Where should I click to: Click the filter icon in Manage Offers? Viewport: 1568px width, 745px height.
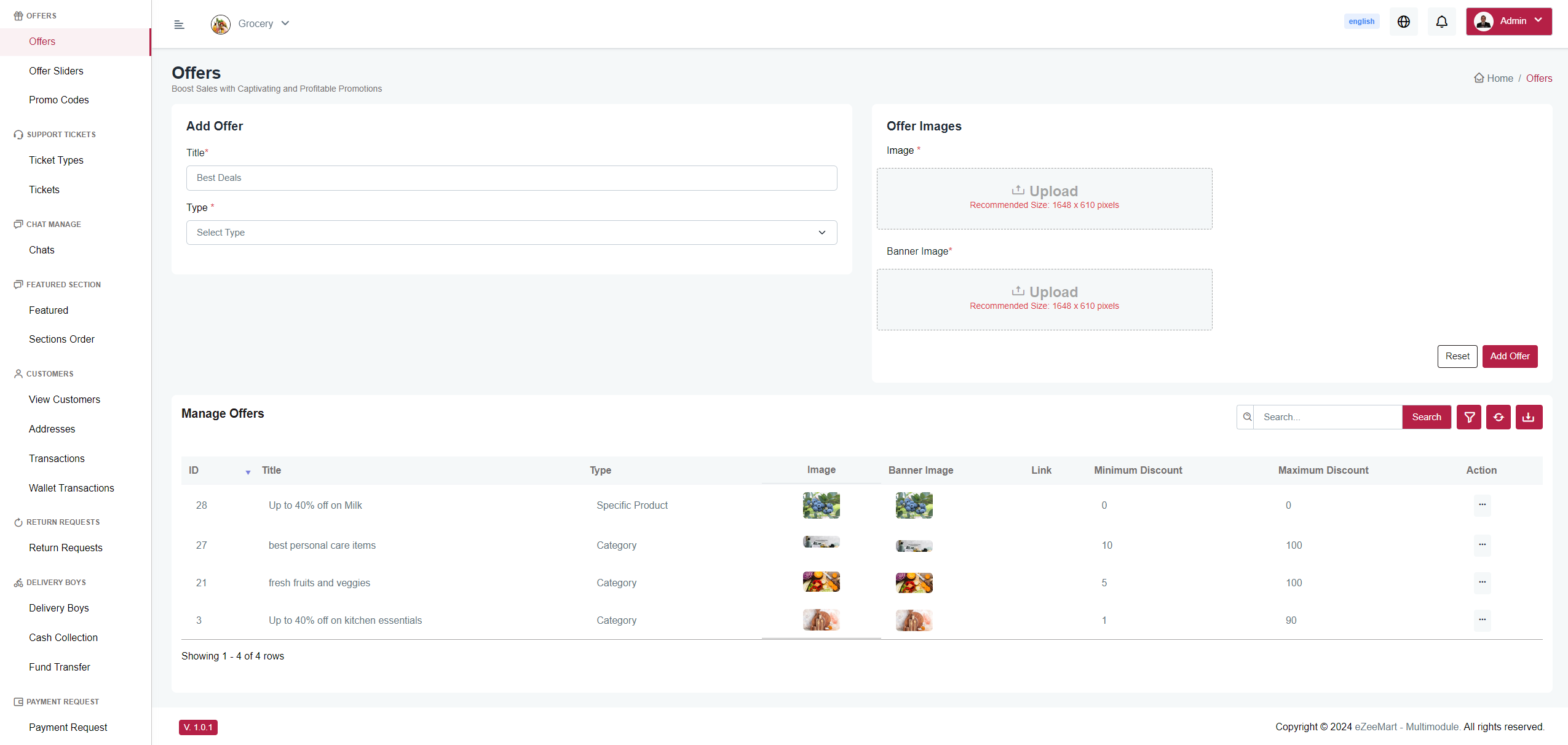tap(1469, 417)
